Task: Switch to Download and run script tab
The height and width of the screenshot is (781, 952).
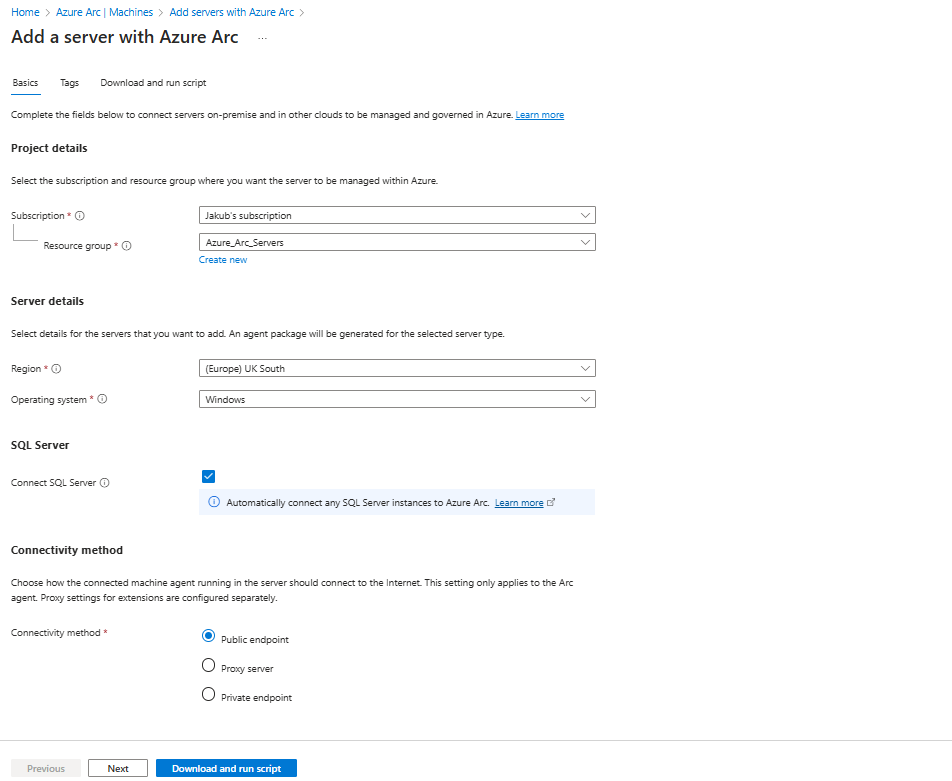Action: pos(153,83)
